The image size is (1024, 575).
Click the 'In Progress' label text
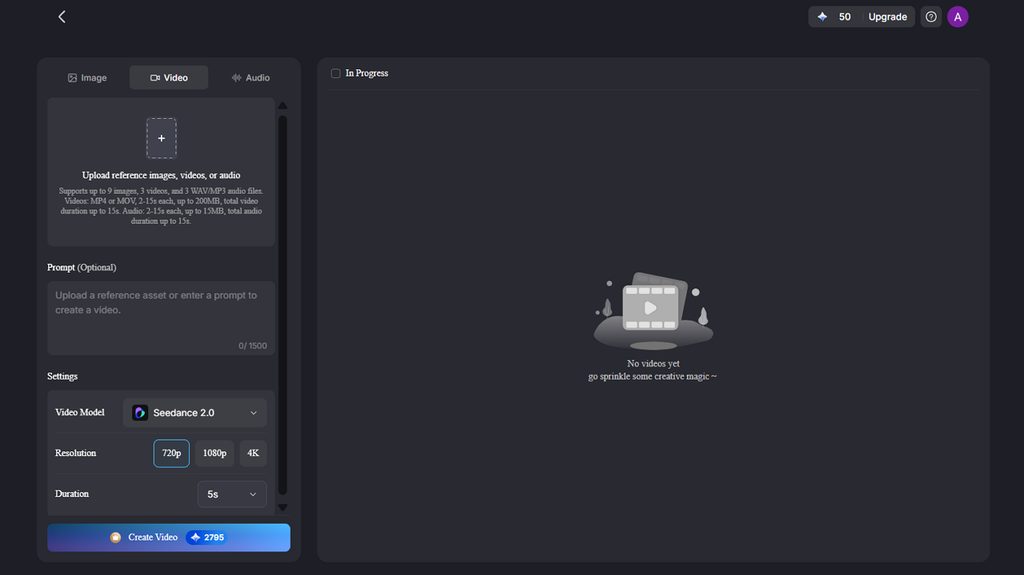point(366,73)
